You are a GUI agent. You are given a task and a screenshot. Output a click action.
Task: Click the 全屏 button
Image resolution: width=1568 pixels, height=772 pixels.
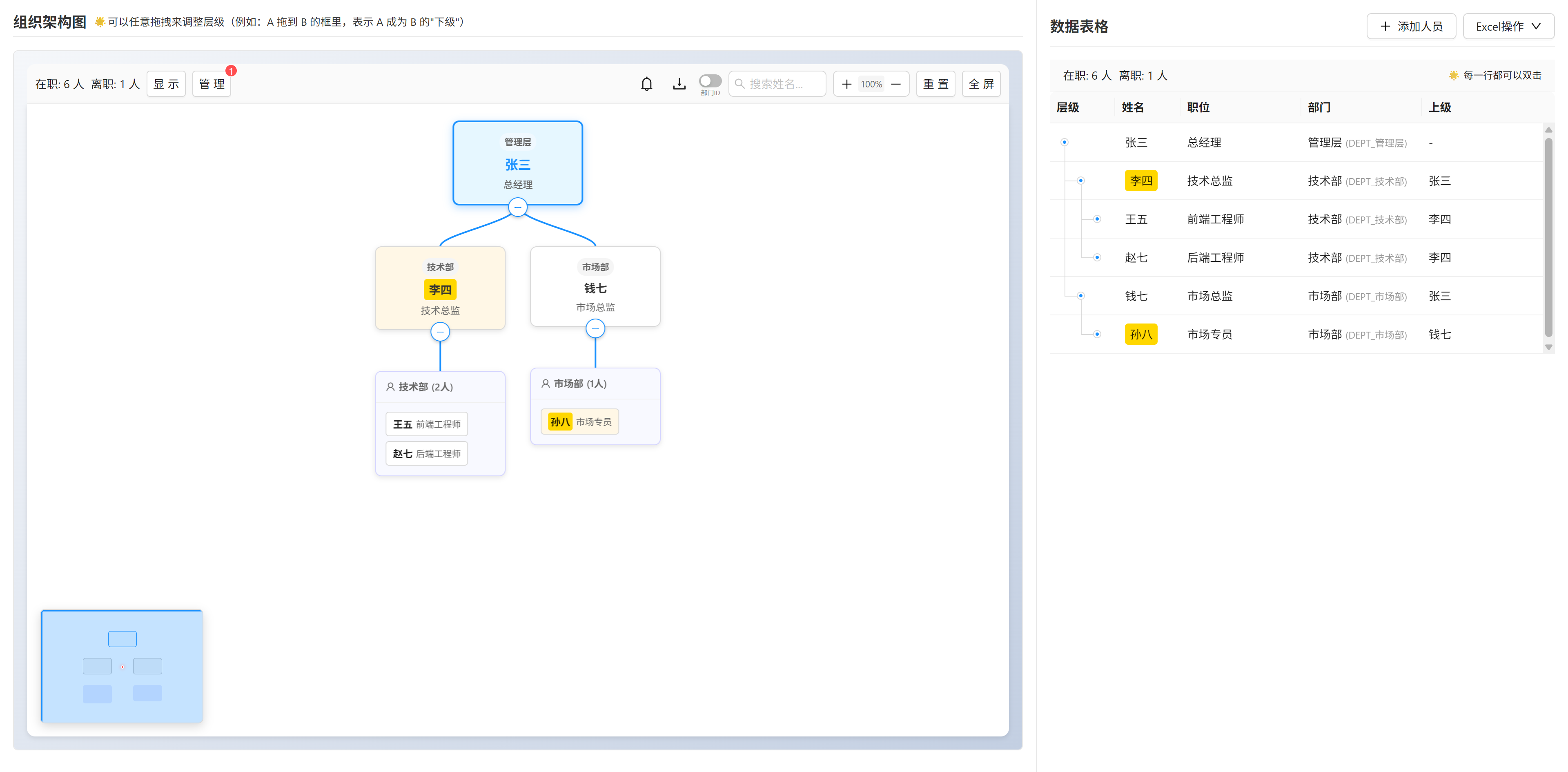(x=980, y=84)
